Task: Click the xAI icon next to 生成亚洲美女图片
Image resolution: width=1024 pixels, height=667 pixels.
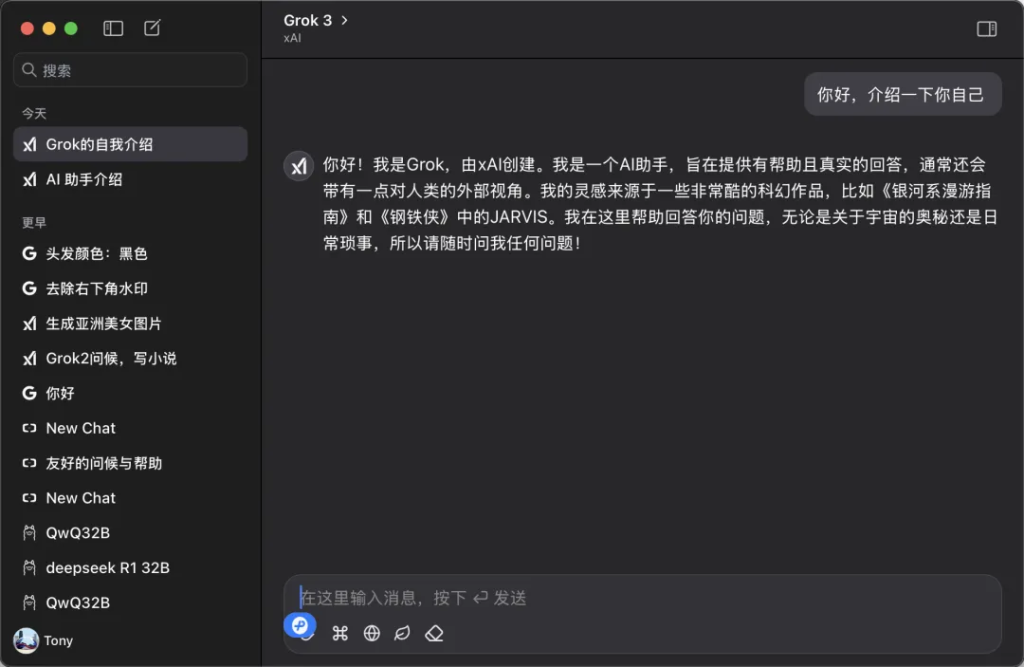Action: [29, 323]
